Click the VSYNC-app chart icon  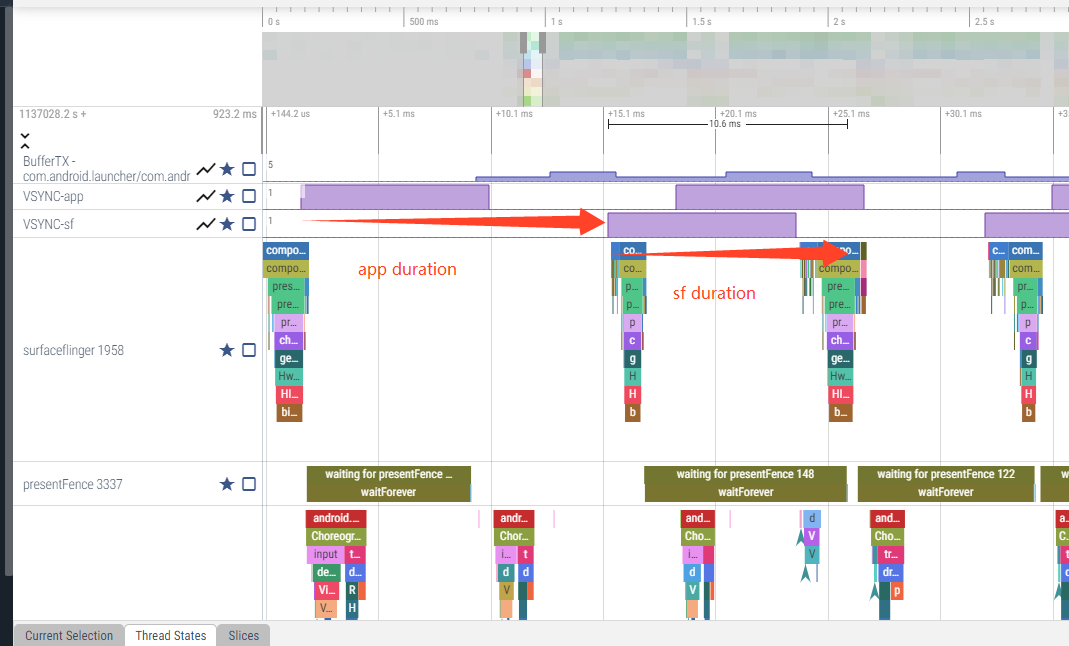click(x=206, y=197)
